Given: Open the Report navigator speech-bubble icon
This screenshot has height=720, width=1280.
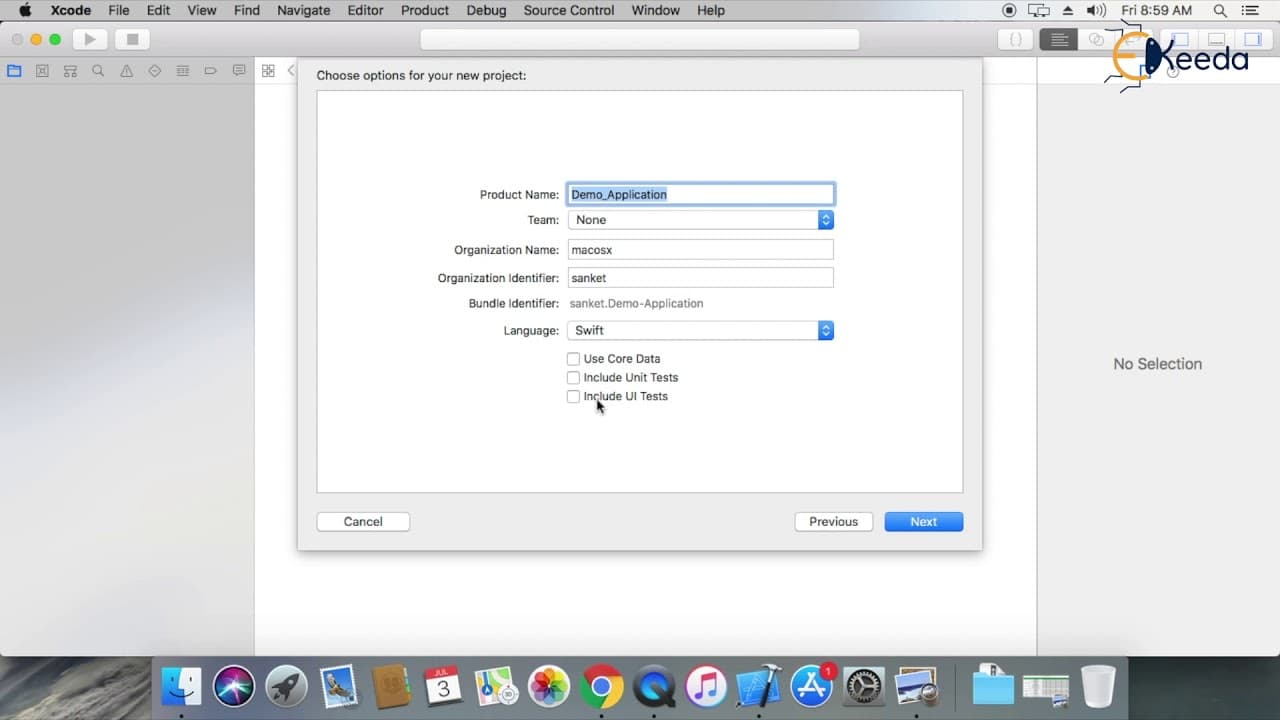Looking at the screenshot, I should tap(239, 71).
